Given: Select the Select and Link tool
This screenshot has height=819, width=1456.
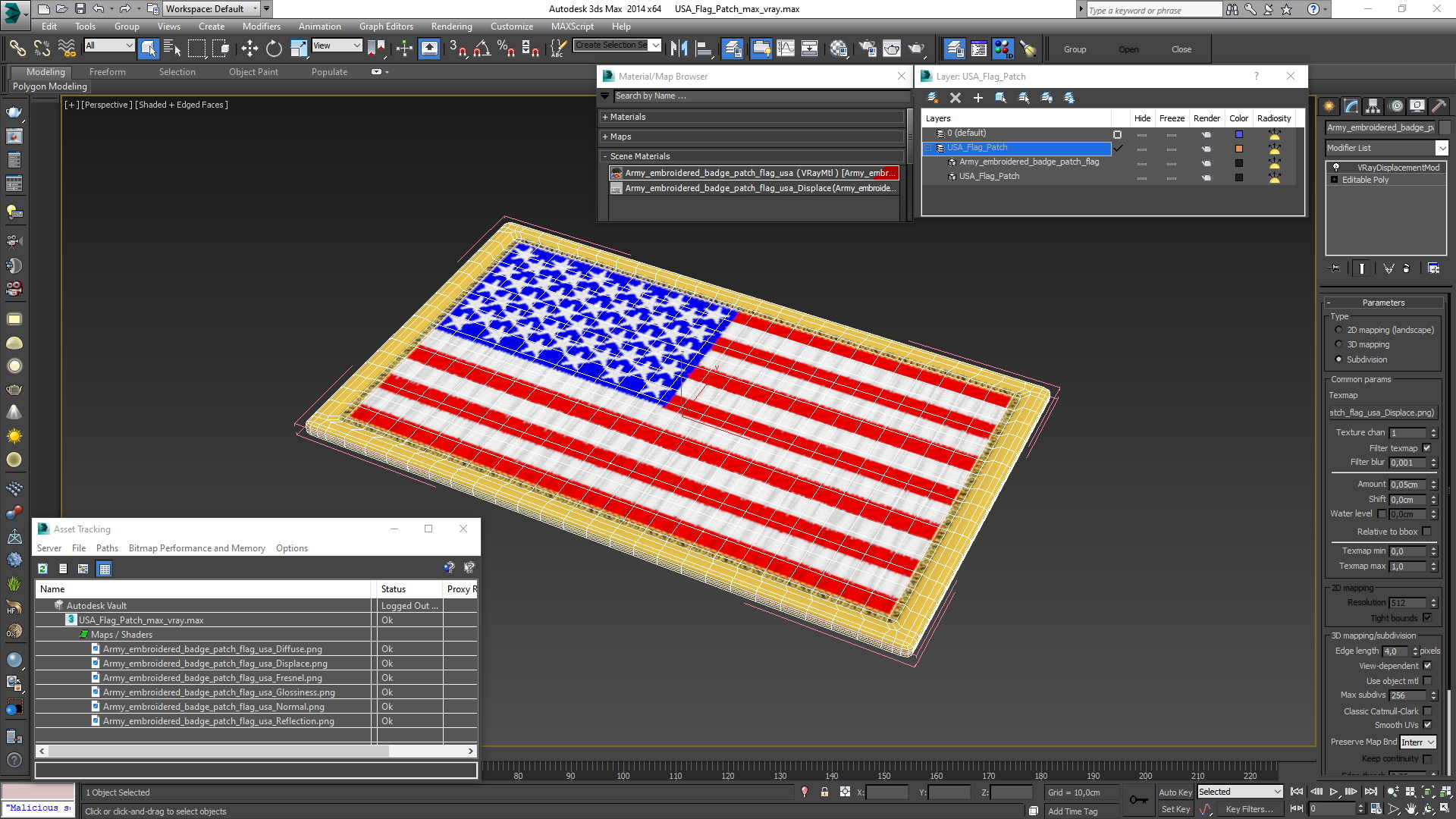Looking at the screenshot, I should (x=17, y=49).
